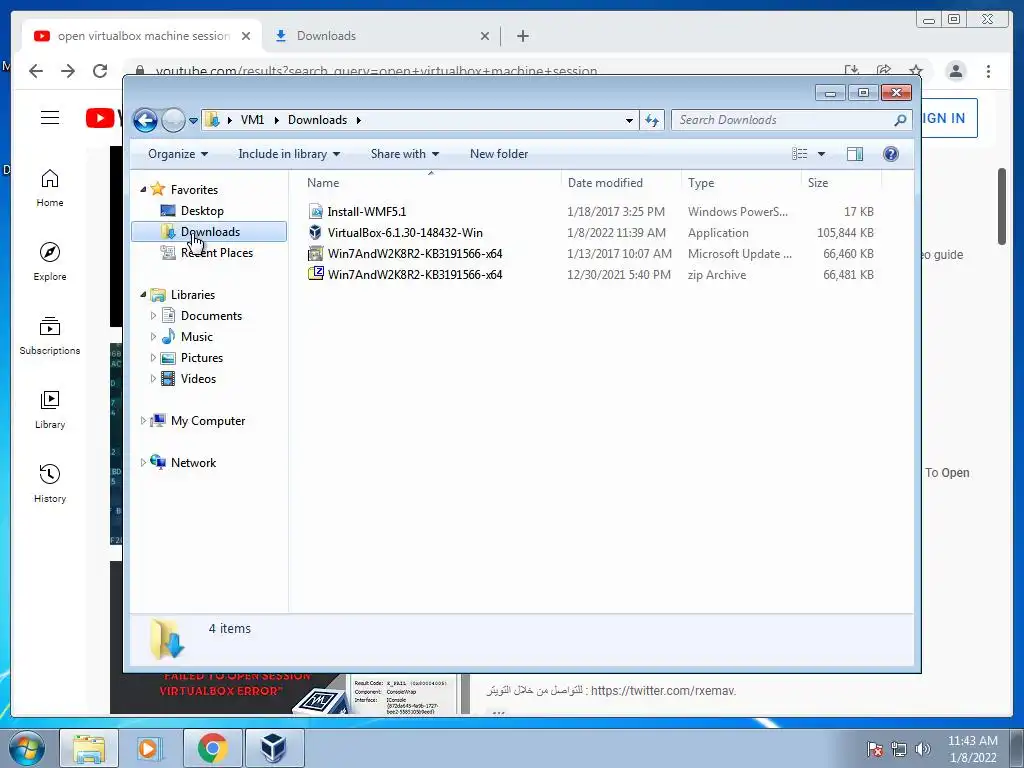Click Downloads in the address breadcrumb
This screenshot has height=768, width=1024.
tap(317, 120)
